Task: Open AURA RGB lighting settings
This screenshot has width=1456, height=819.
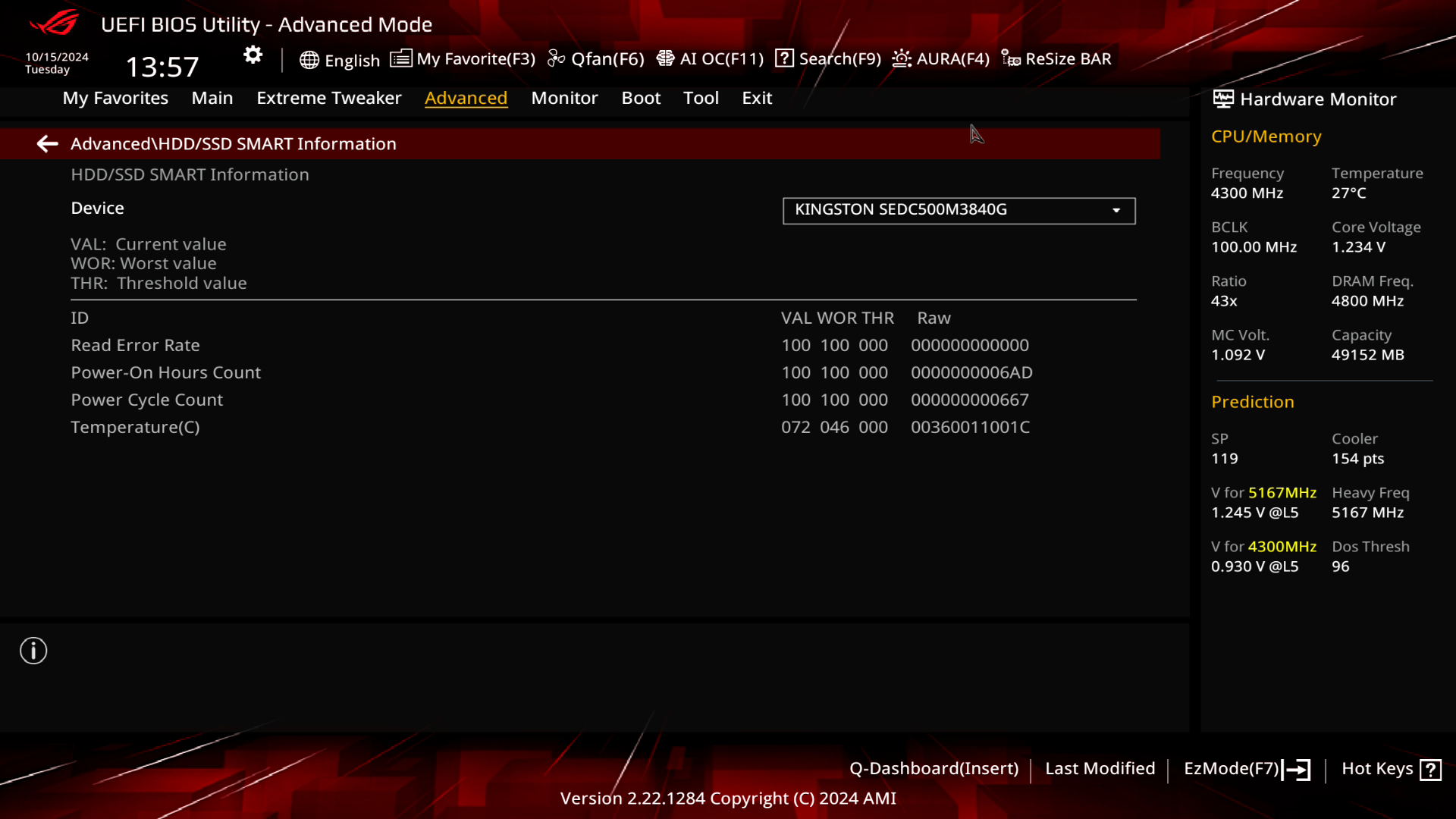Action: point(940,58)
